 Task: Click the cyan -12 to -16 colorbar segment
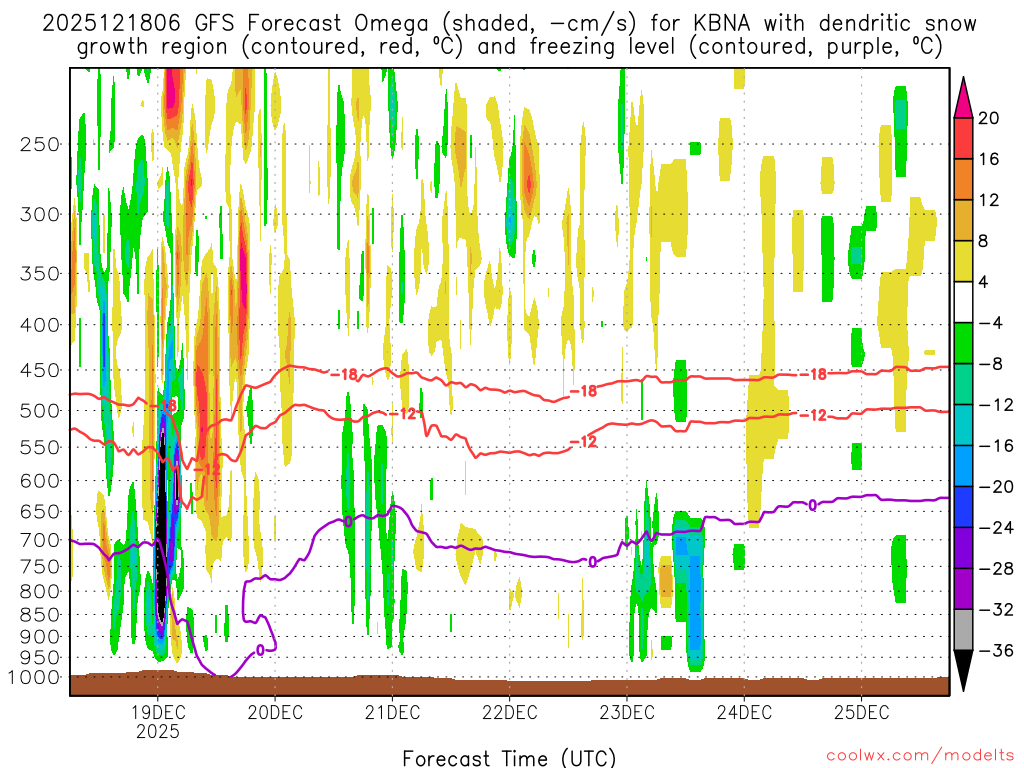(x=963, y=425)
